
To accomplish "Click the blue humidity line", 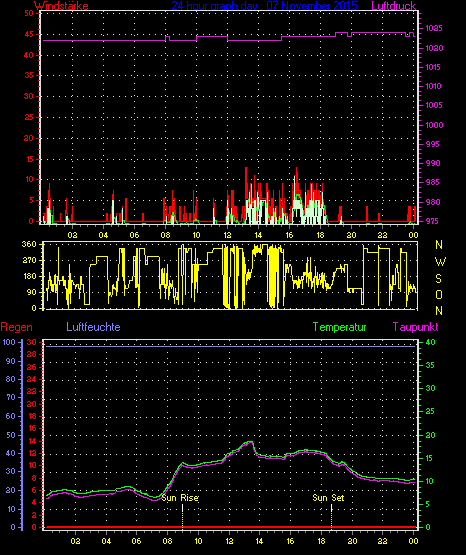I will click(x=229, y=346).
